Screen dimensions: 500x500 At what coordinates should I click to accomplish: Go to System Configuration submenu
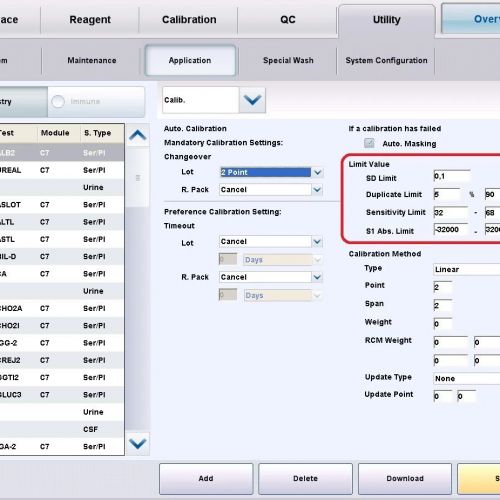[x=386, y=60]
